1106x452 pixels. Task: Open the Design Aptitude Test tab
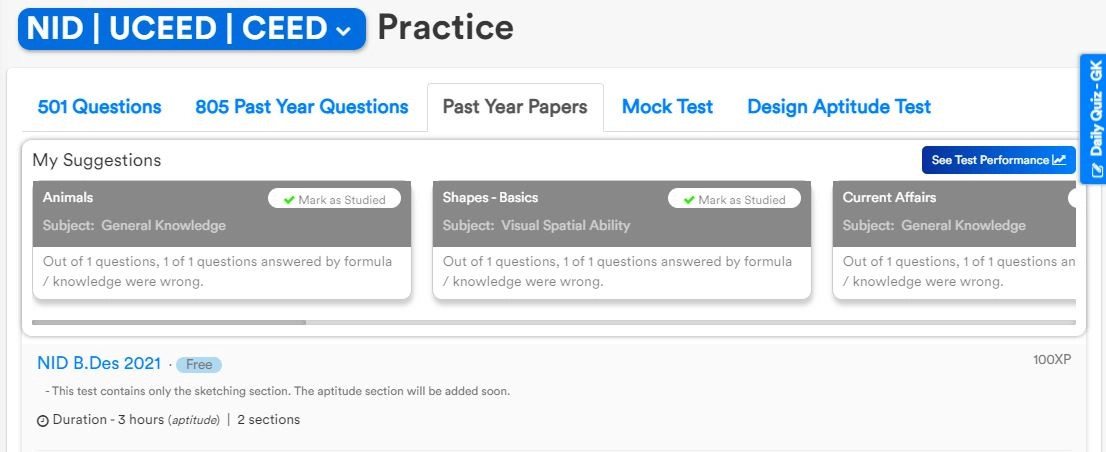[x=838, y=107]
